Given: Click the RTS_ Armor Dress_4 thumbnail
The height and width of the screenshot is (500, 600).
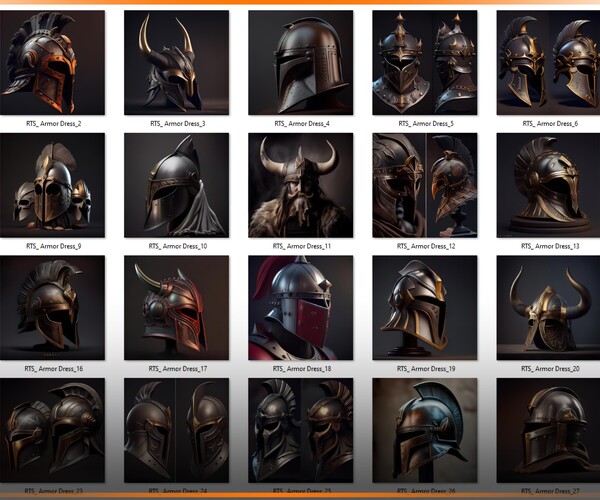Looking at the screenshot, I should [301, 63].
